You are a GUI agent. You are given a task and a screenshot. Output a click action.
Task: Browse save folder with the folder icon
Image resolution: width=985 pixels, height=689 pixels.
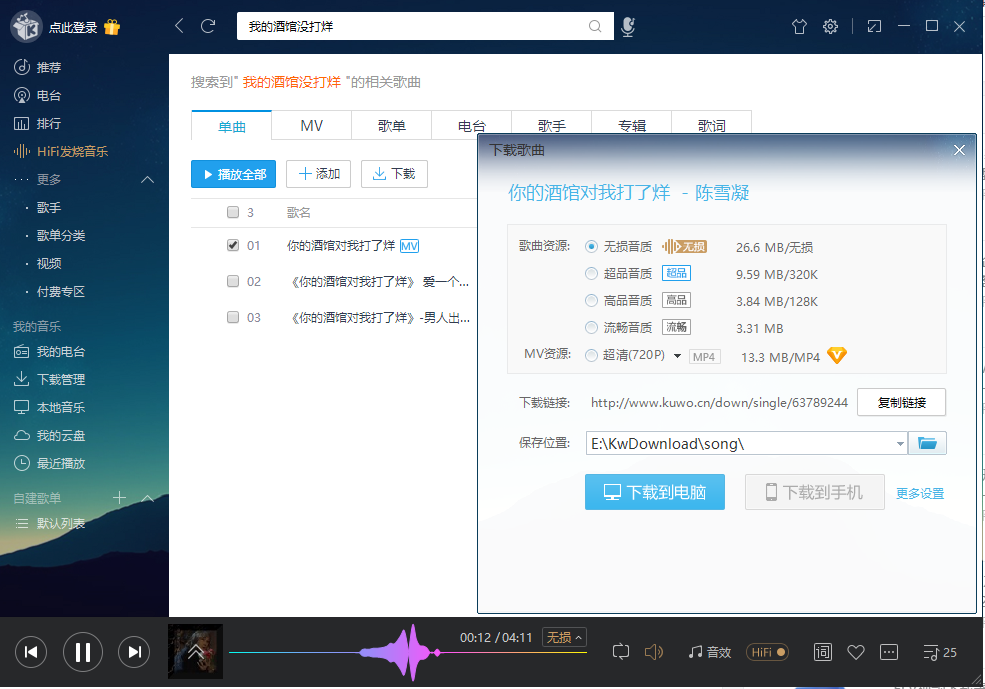click(927, 443)
